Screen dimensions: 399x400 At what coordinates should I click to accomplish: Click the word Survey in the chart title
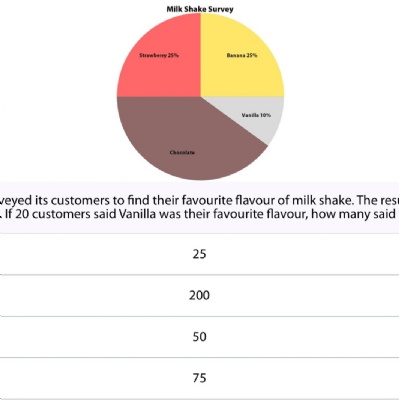tap(220, 9)
